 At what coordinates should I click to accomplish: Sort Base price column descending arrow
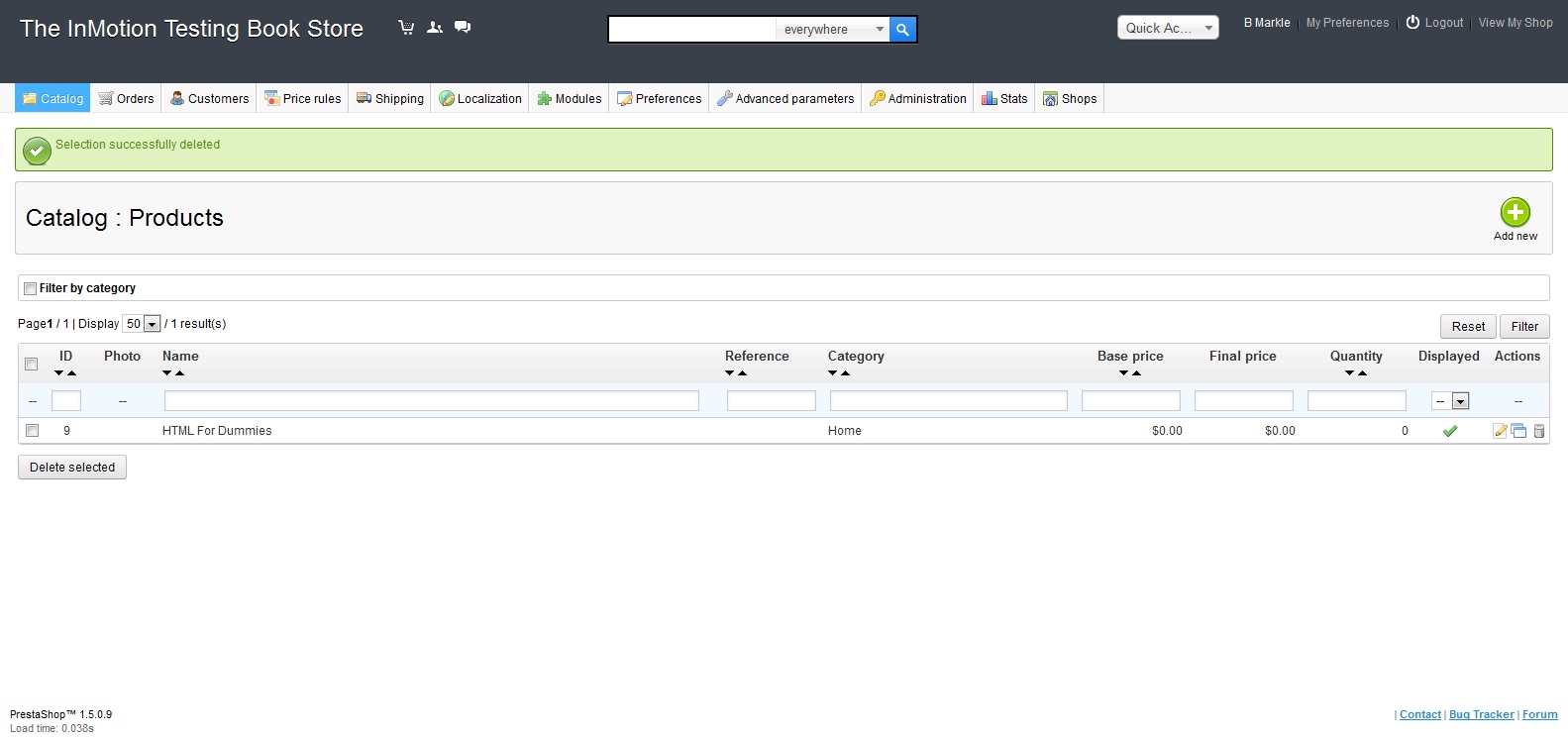point(1124,373)
